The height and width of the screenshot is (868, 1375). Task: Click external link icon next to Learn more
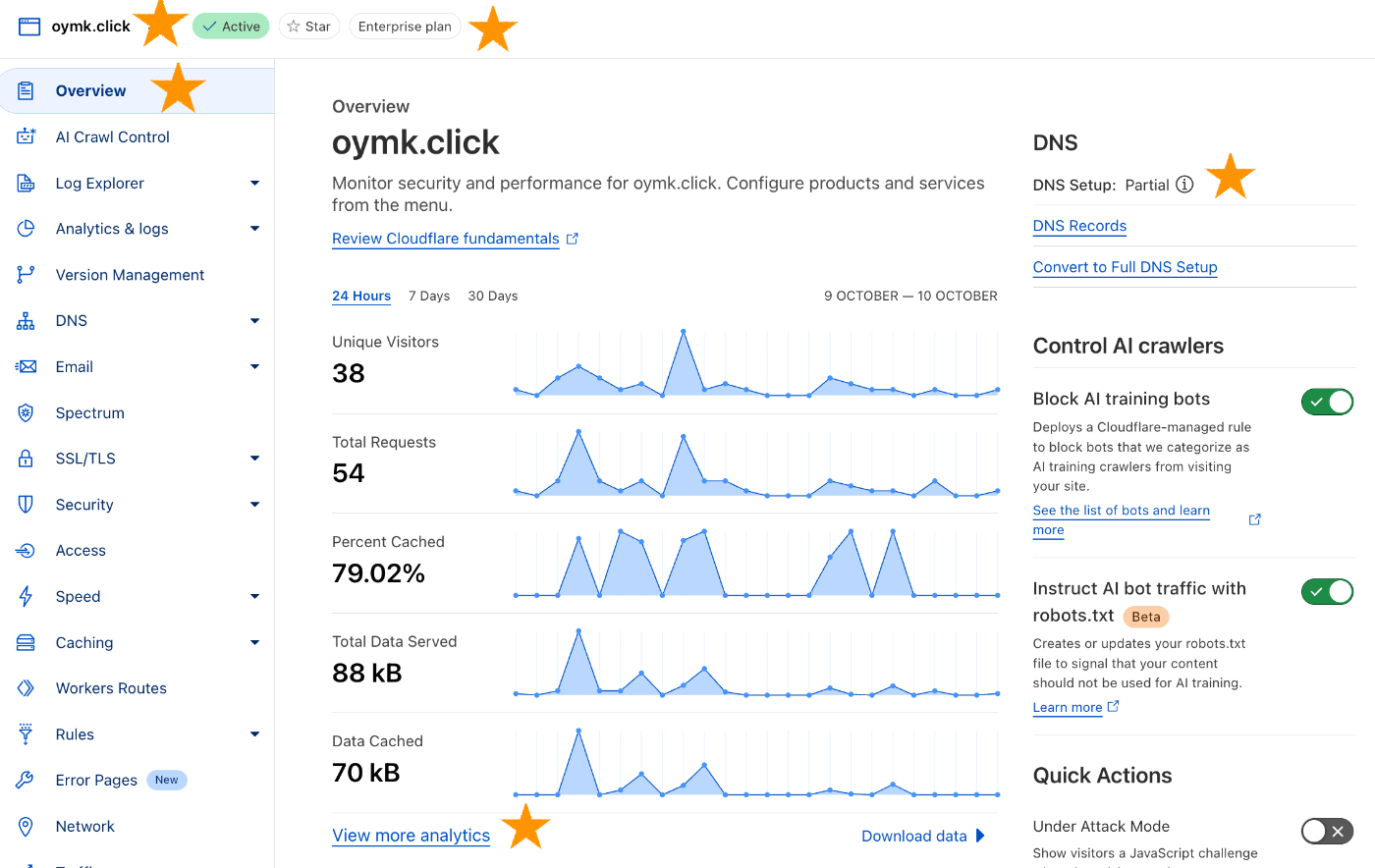click(1113, 706)
